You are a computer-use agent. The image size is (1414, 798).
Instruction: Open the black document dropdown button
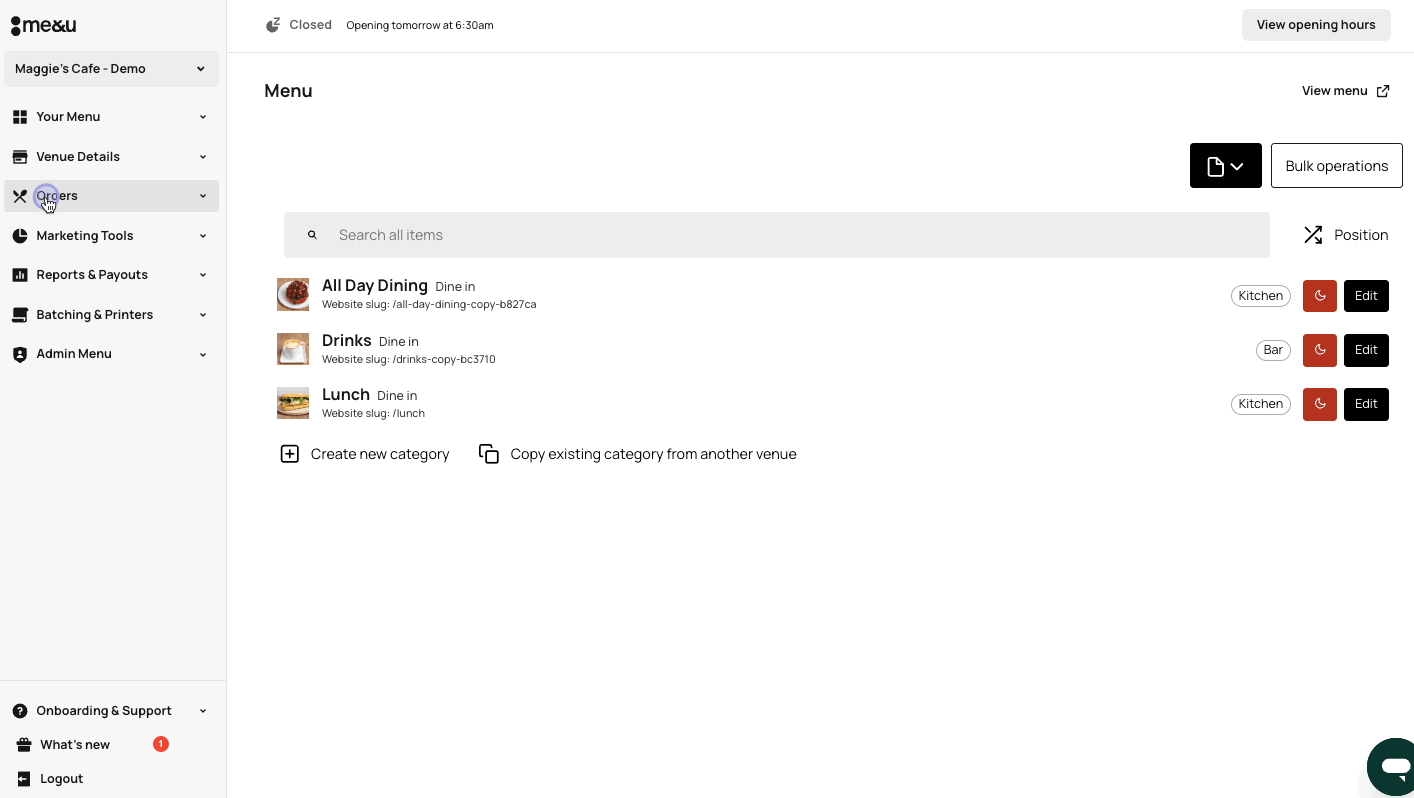click(1225, 166)
